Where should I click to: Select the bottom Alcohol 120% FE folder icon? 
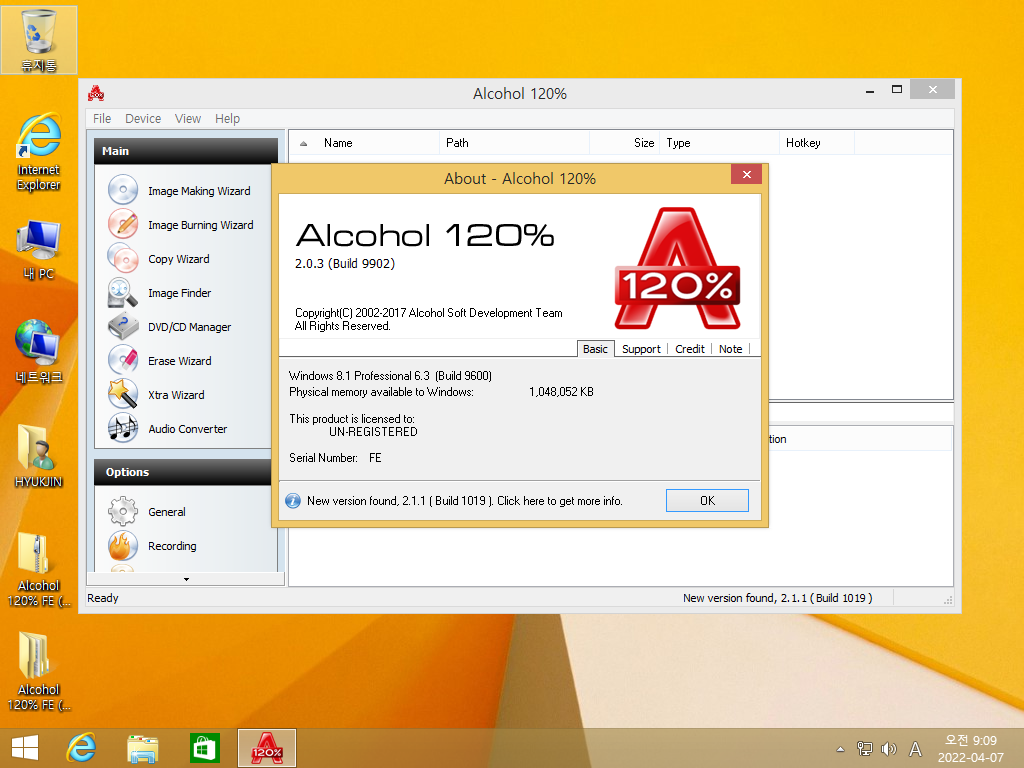coord(39,671)
